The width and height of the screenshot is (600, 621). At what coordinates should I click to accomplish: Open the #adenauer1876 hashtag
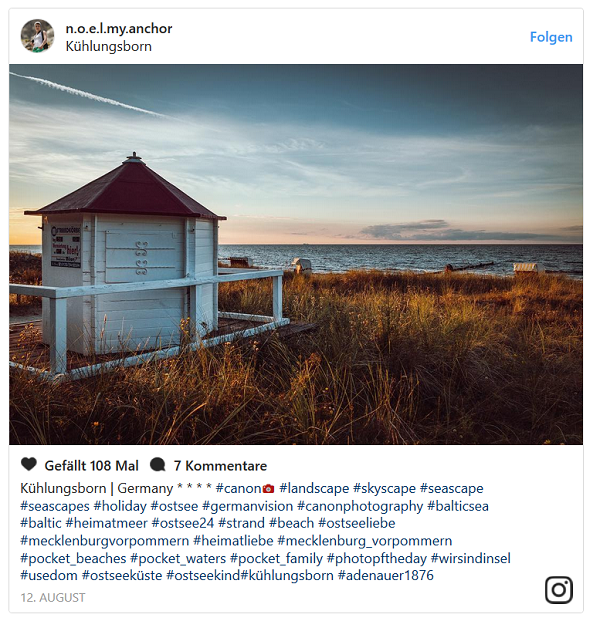tap(386, 575)
